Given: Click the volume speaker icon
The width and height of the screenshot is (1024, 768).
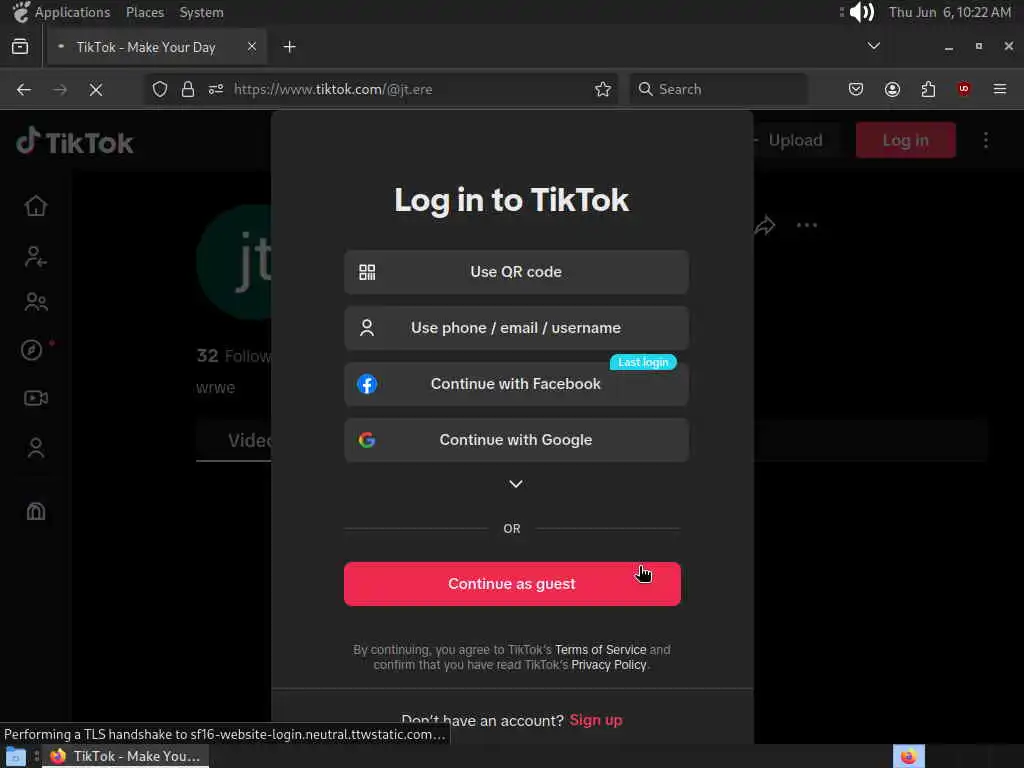Looking at the screenshot, I should [x=861, y=12].
